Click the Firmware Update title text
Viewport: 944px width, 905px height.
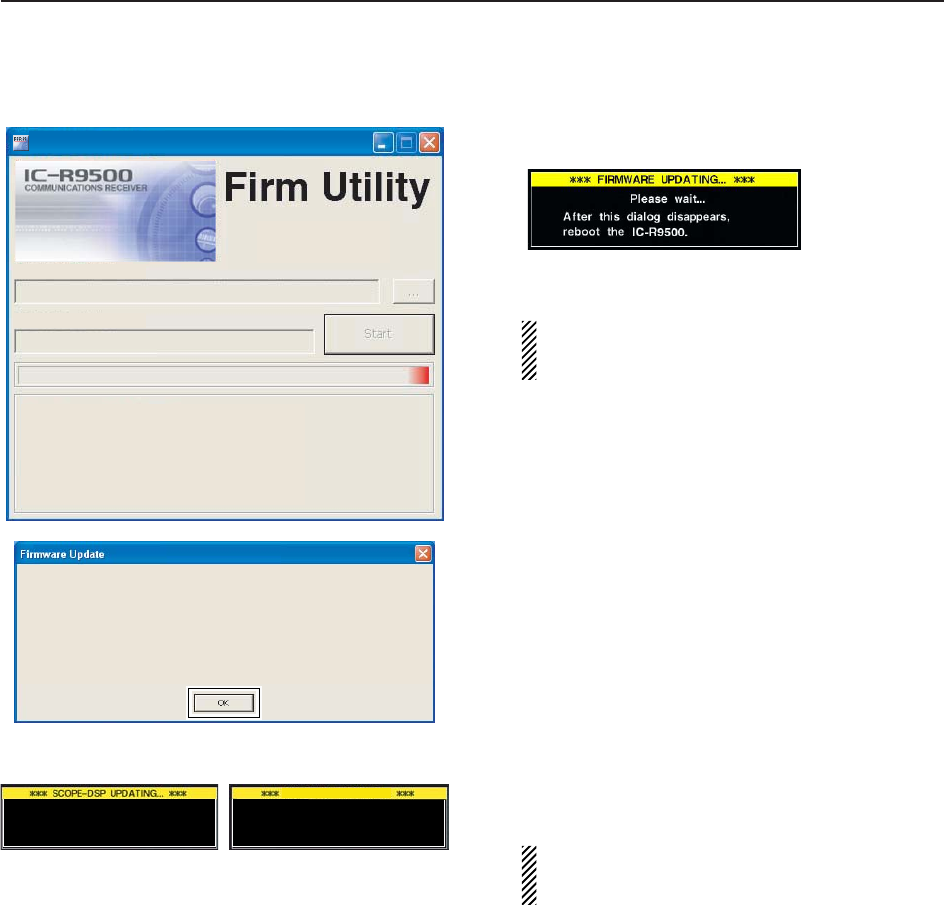click(62, 554)
